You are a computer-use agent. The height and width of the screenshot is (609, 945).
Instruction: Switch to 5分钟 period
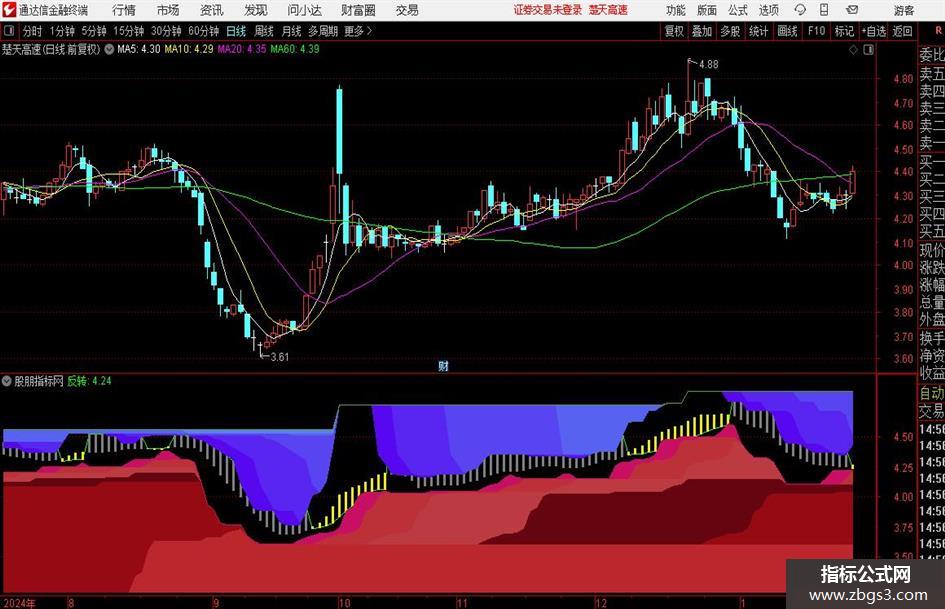click(94, 31)
